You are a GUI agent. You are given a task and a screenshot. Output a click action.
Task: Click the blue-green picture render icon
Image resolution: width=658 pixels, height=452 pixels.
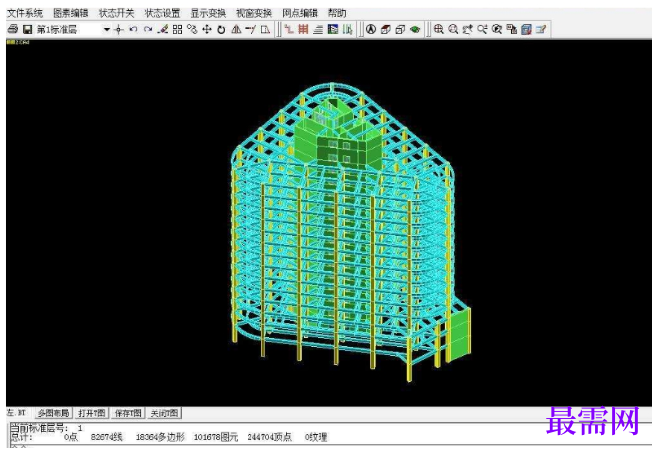click(333, 29)
